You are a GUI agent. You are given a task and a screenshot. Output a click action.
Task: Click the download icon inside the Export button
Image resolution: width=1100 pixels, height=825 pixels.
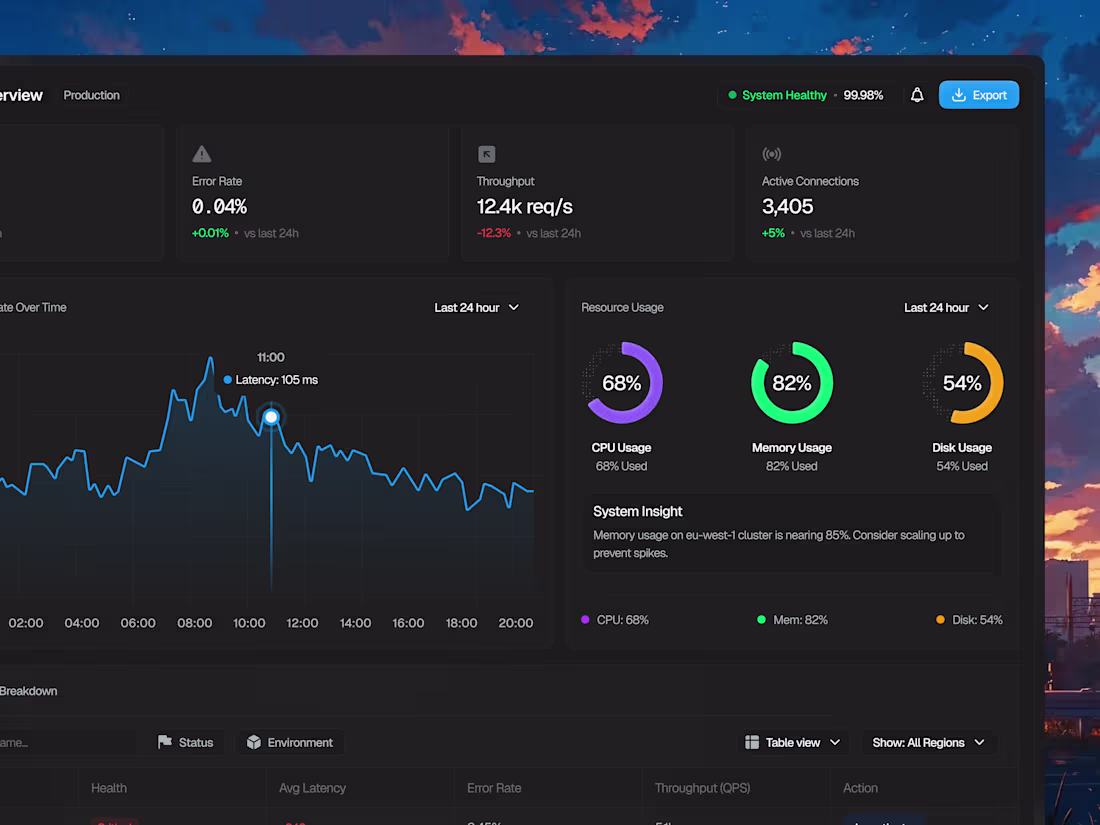957,94
